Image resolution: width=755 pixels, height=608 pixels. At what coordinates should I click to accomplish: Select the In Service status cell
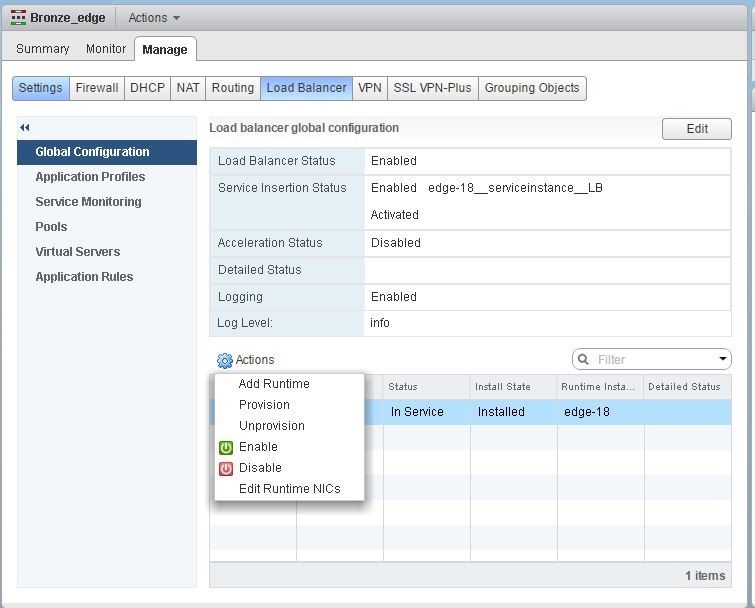(427, 412)
